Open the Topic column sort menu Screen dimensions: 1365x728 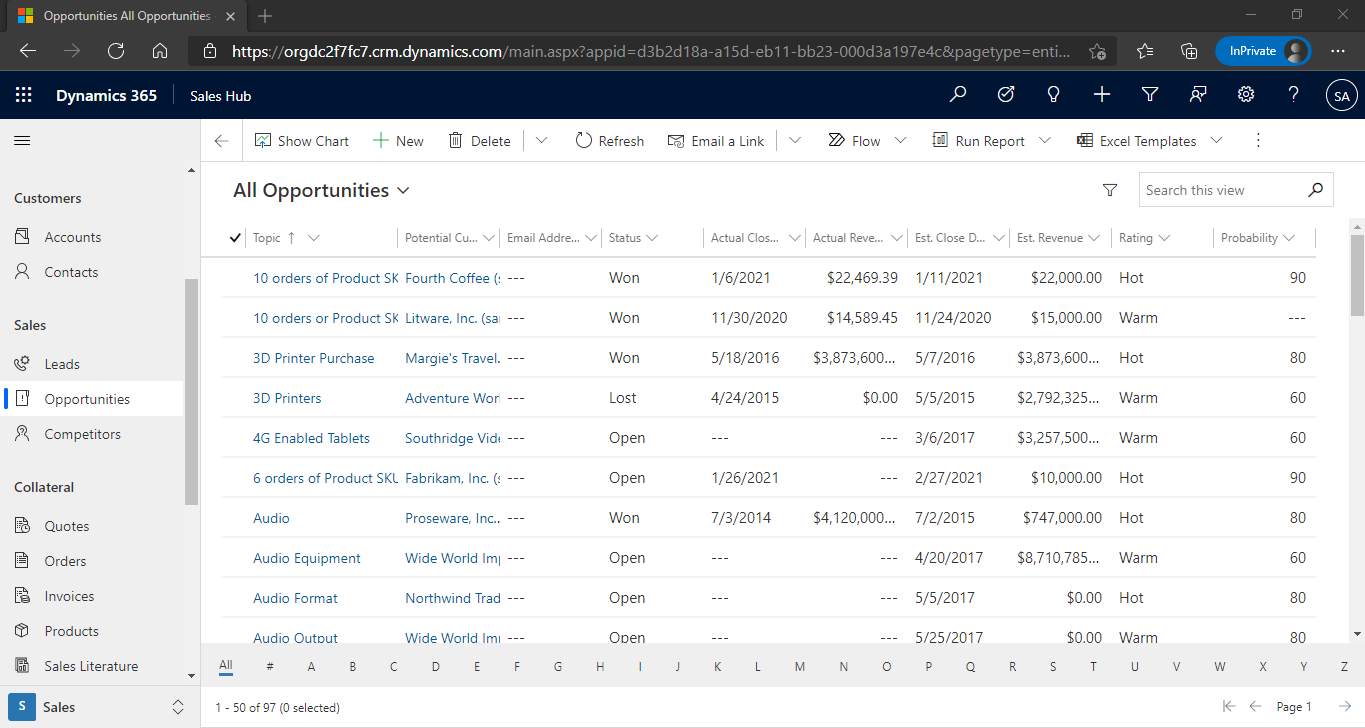point(314,238)
